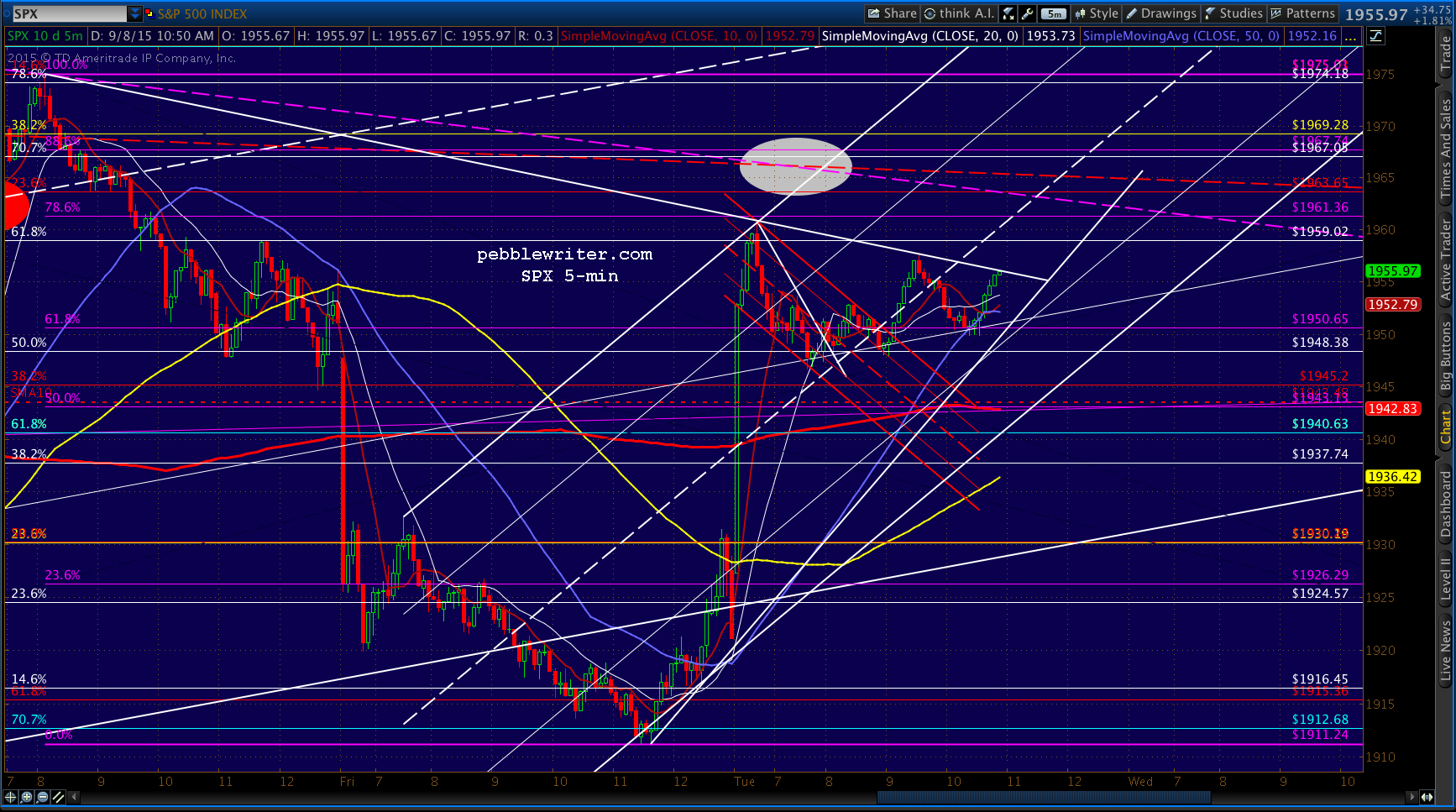This screenshot has width=1456, height=812.
Task: Open the Level II side tab
Action: [1446, 579]
